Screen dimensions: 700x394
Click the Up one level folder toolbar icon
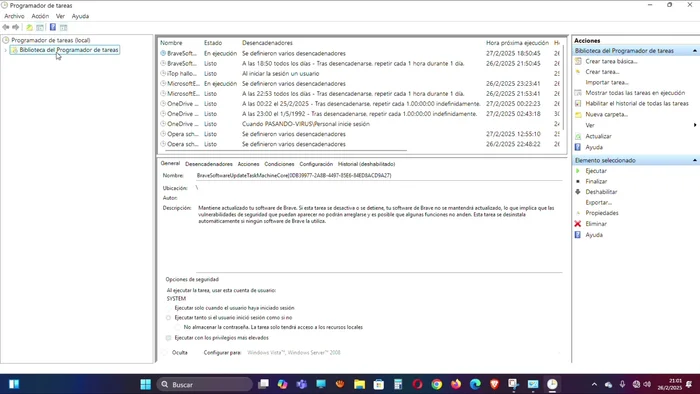pos(29,27)
